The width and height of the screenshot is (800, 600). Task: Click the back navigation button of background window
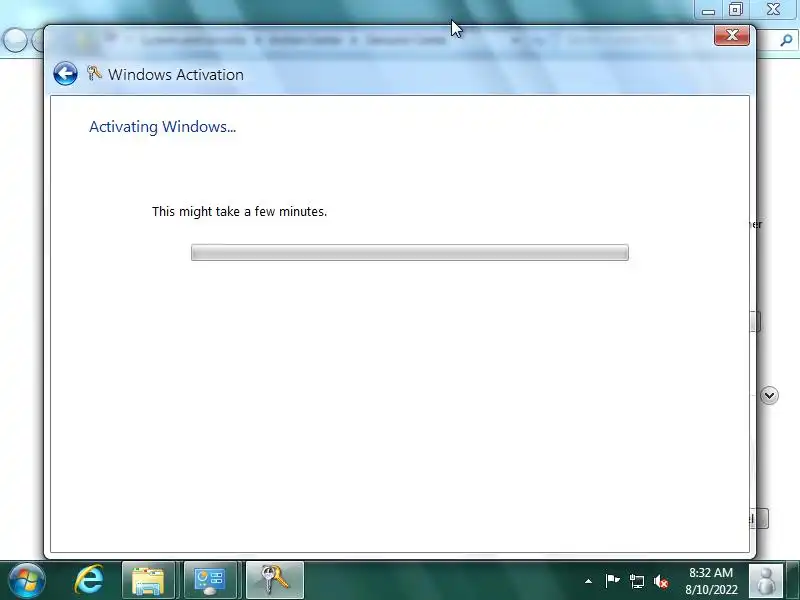14,40
